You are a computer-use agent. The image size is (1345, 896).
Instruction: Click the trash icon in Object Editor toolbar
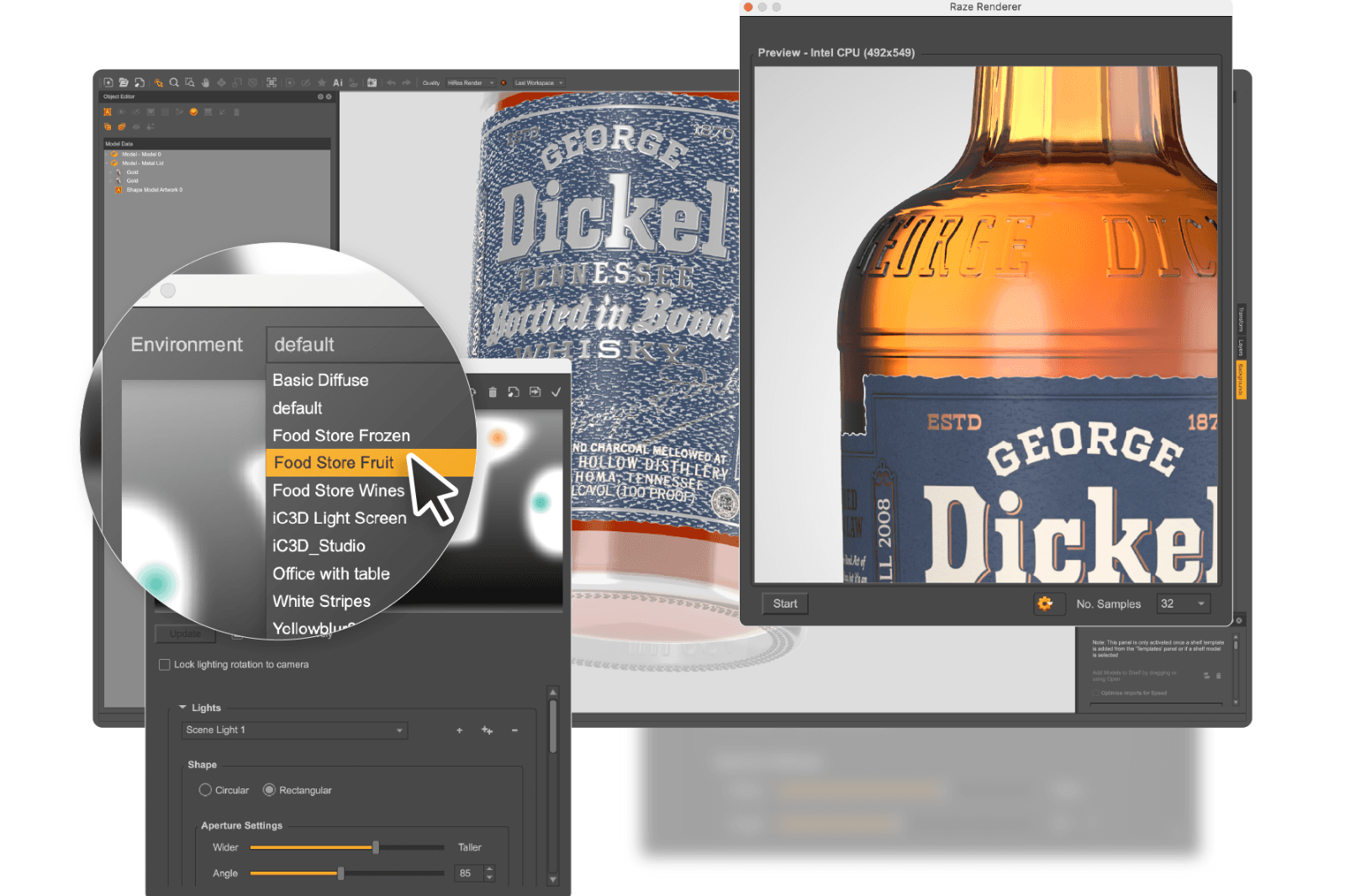(x=236, y=112)
